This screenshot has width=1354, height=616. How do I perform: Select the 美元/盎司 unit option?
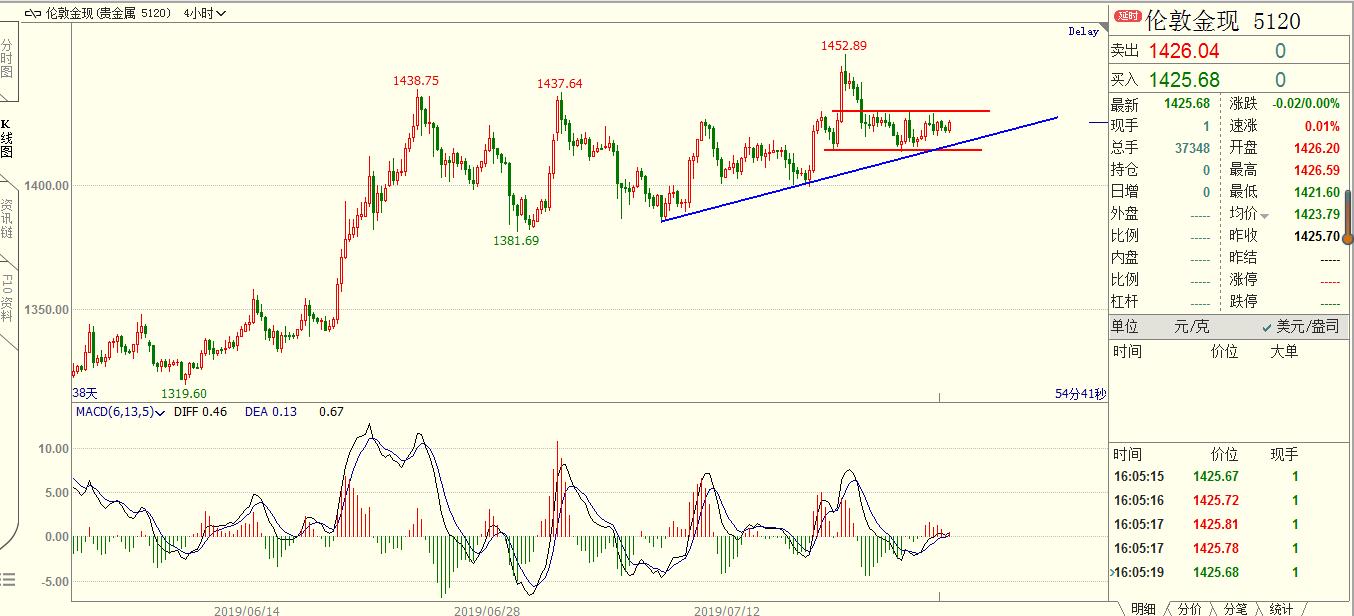pyautogui.click(x=1299, y=326)
